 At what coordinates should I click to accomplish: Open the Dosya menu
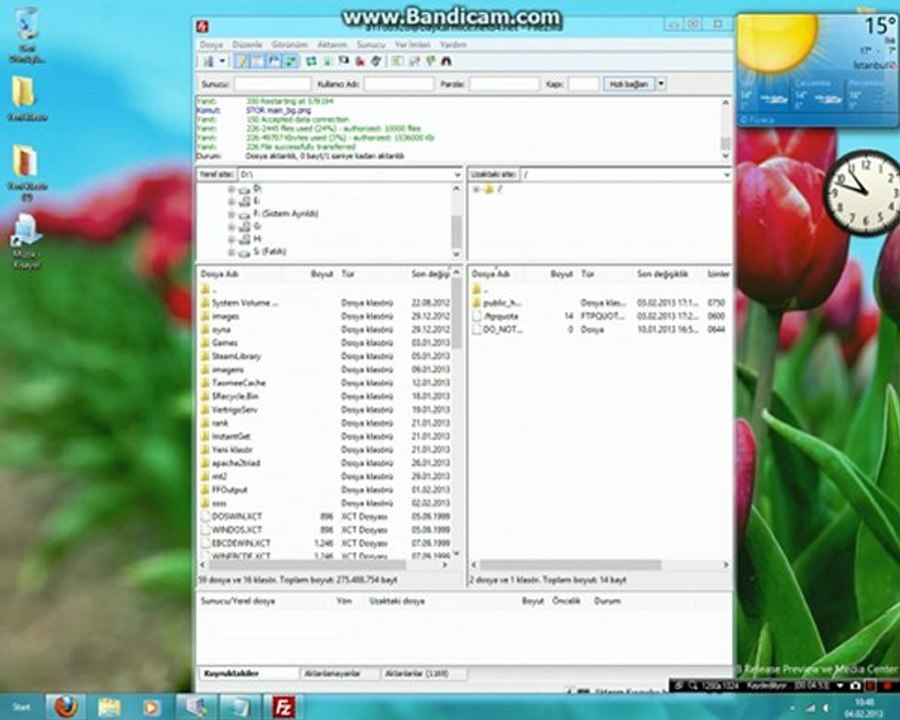[211, 44]
